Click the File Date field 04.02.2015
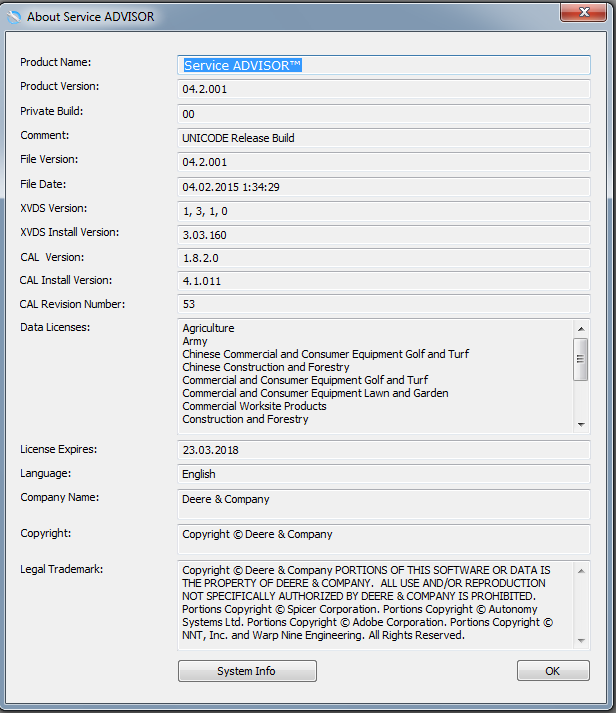Screen dimensions: 616x713 (x=384, y=187)
